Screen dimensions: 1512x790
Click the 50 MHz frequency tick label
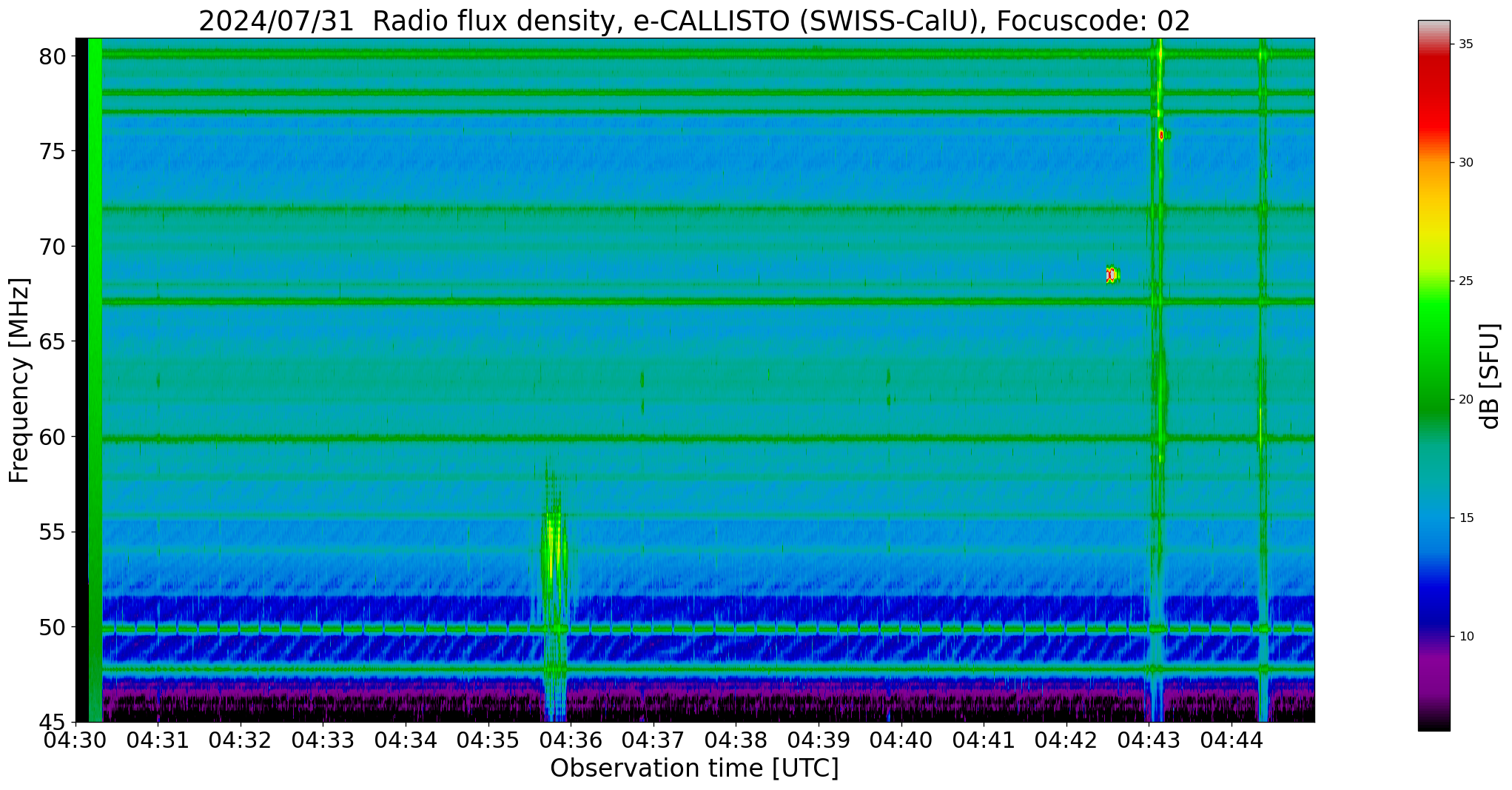coord(53,627)
